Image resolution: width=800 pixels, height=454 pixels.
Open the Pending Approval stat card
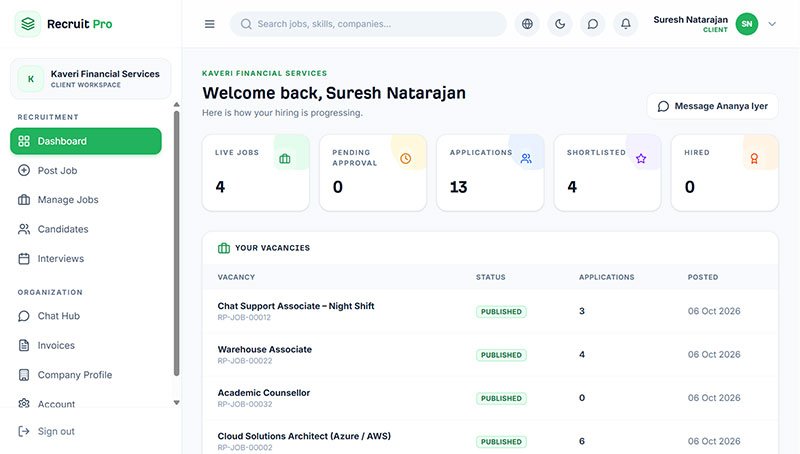tap(373, 173)
